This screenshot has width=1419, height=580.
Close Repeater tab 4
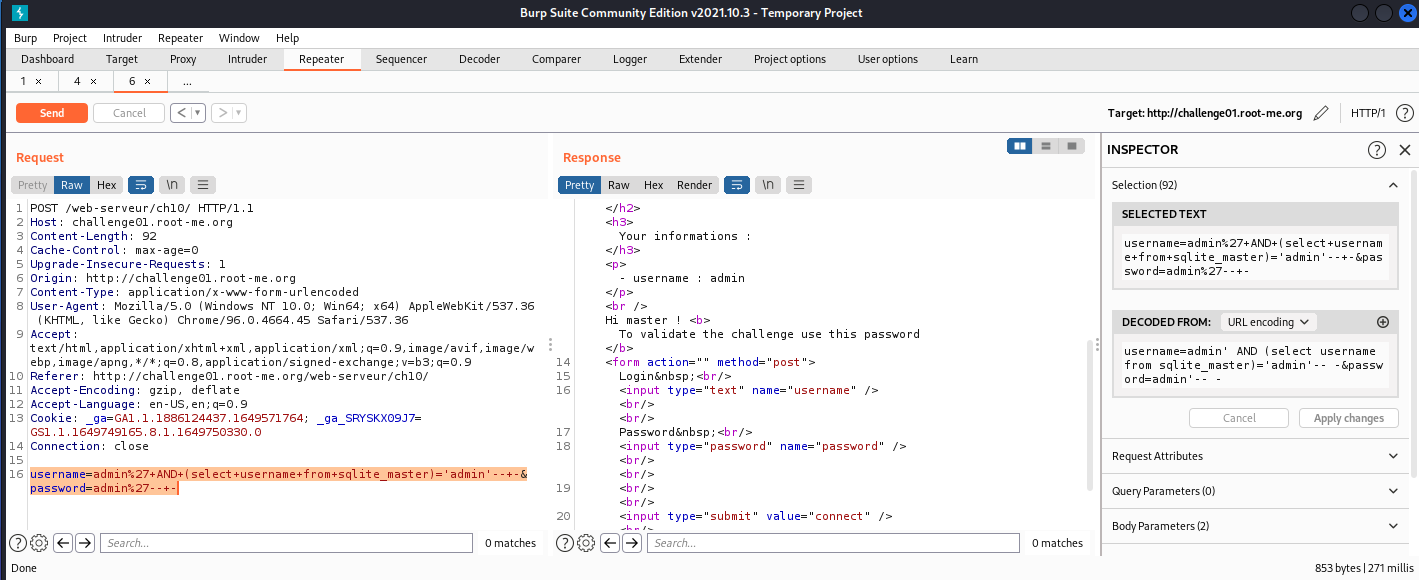(93, 81)
